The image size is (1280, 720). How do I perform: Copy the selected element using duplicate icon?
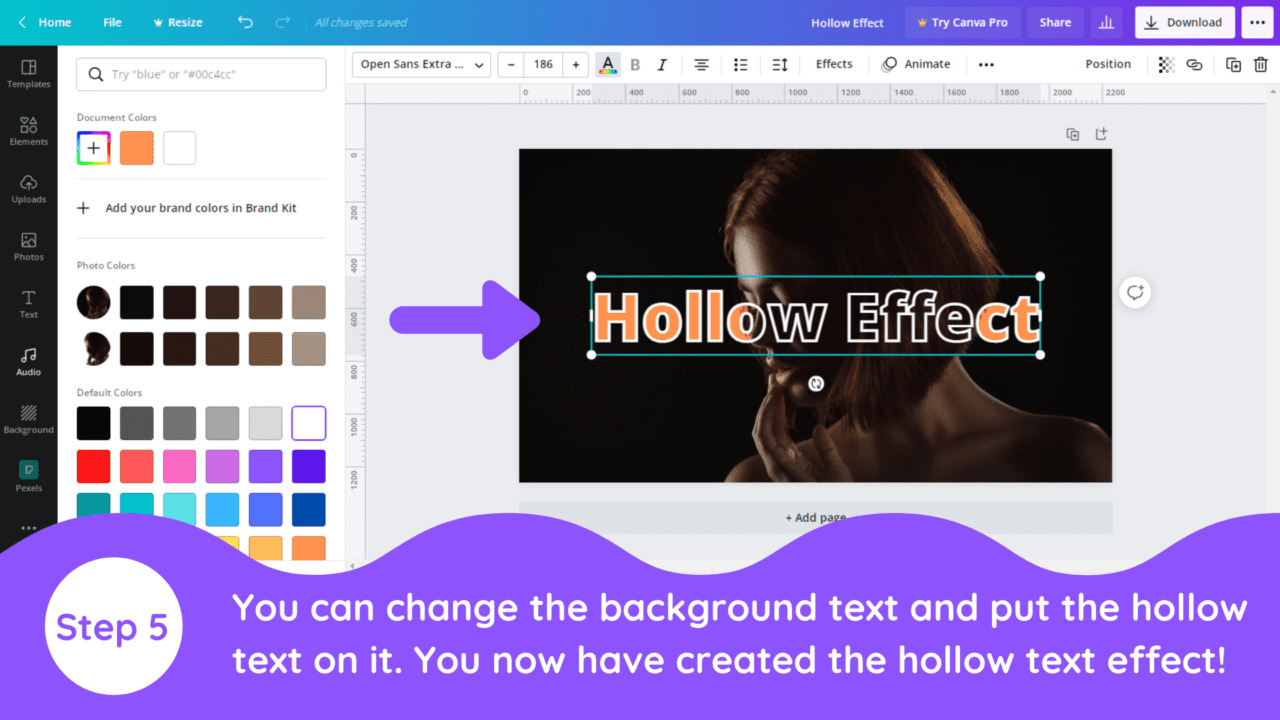1233,64
